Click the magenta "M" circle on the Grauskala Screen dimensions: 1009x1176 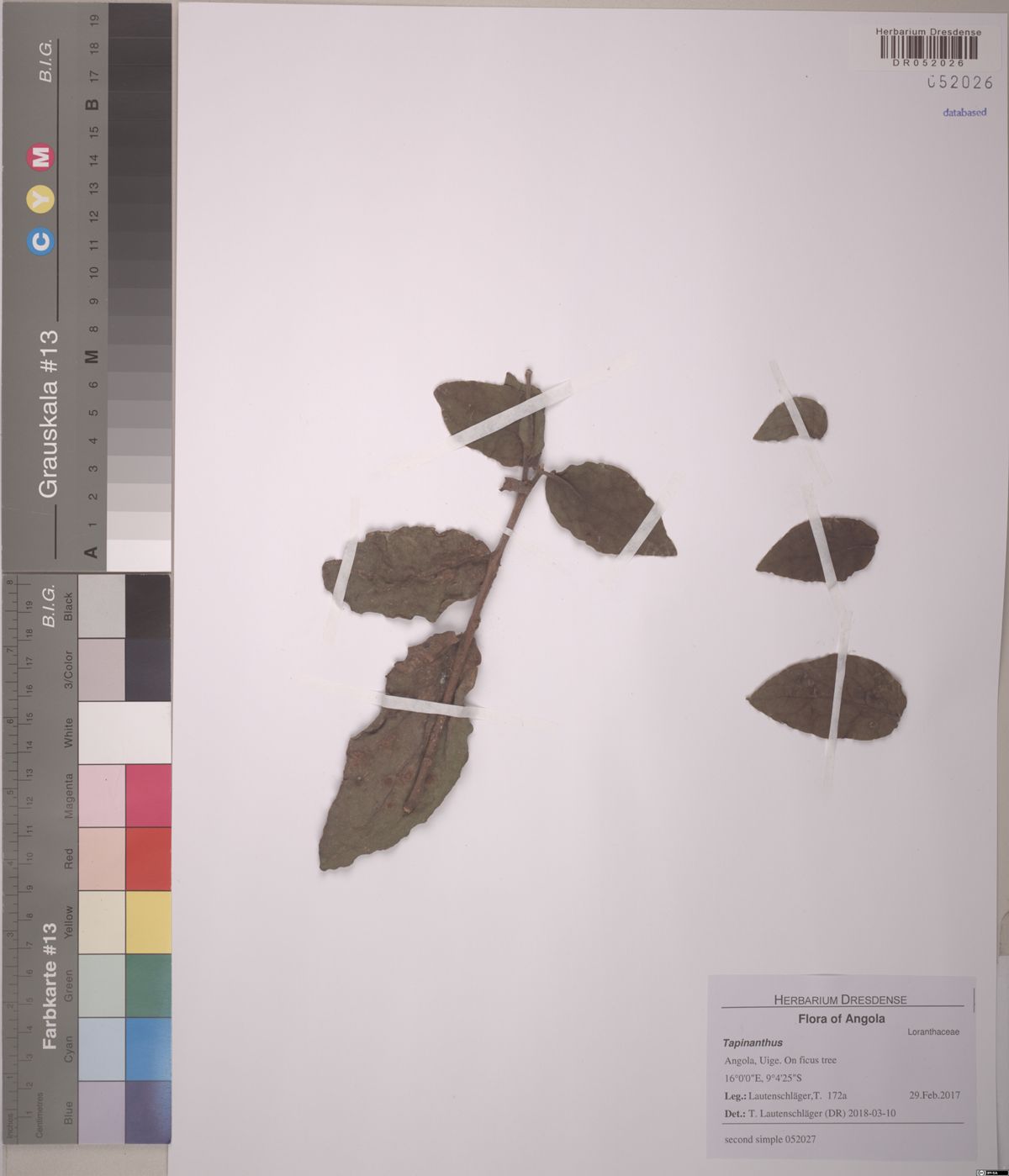pos(40,157)
